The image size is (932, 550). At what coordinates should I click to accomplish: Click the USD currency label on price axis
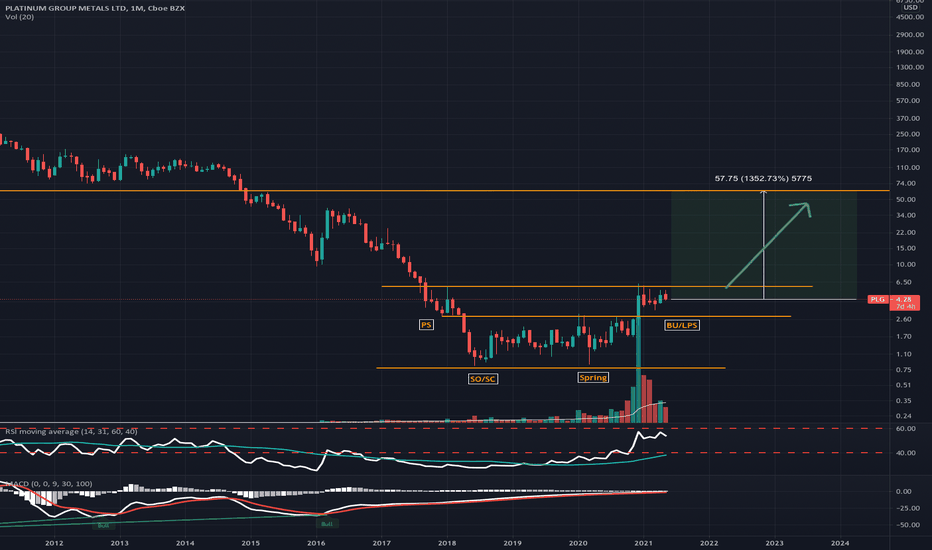click(x=910, y=7)
